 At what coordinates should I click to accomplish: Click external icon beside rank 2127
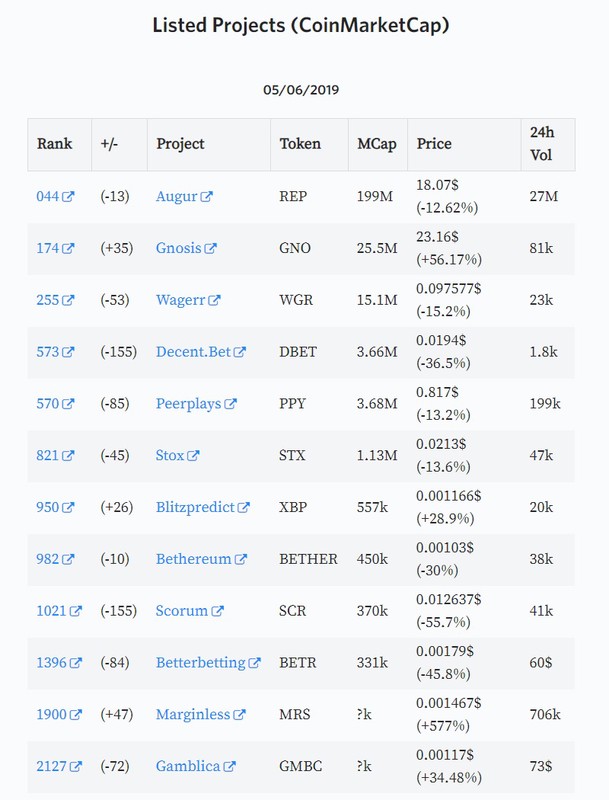(75, 767)
